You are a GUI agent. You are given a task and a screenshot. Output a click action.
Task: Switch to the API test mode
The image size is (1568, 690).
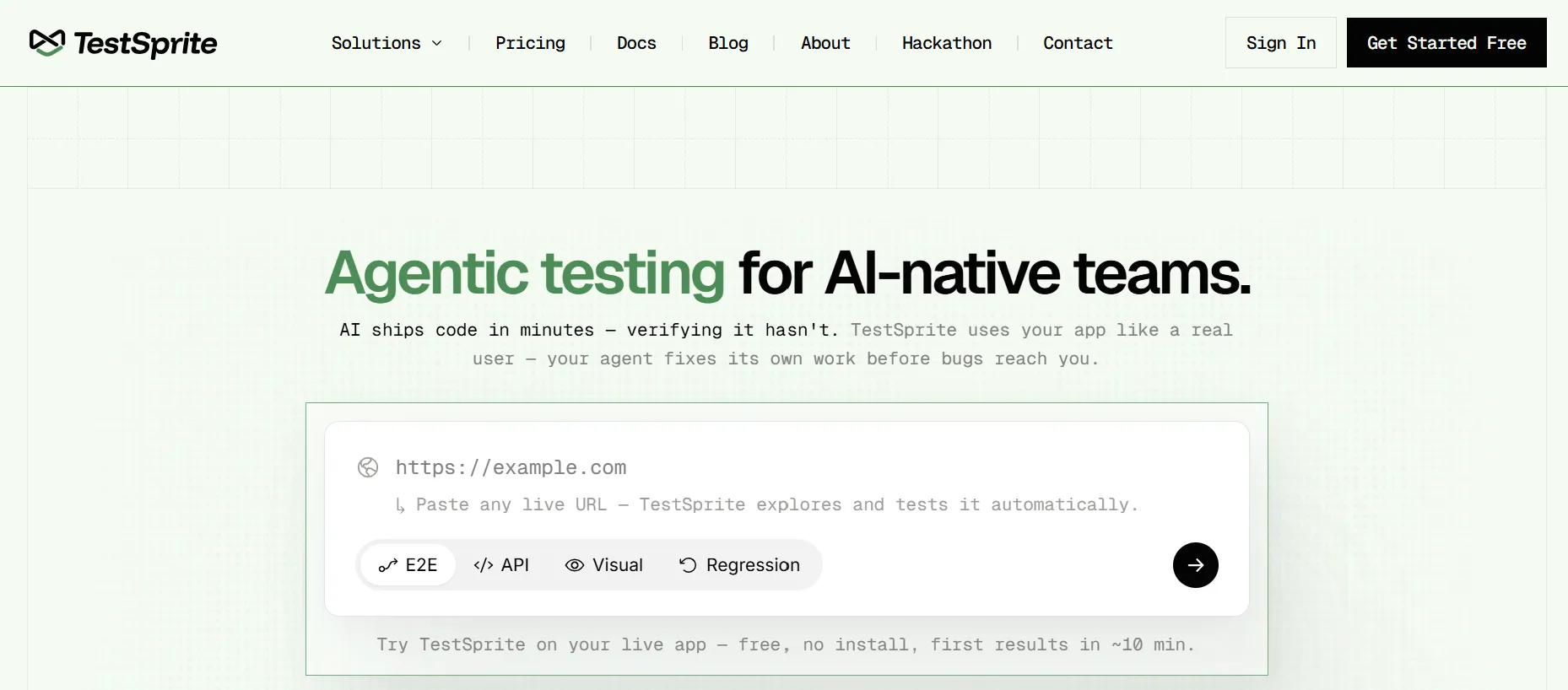point(501,565)
